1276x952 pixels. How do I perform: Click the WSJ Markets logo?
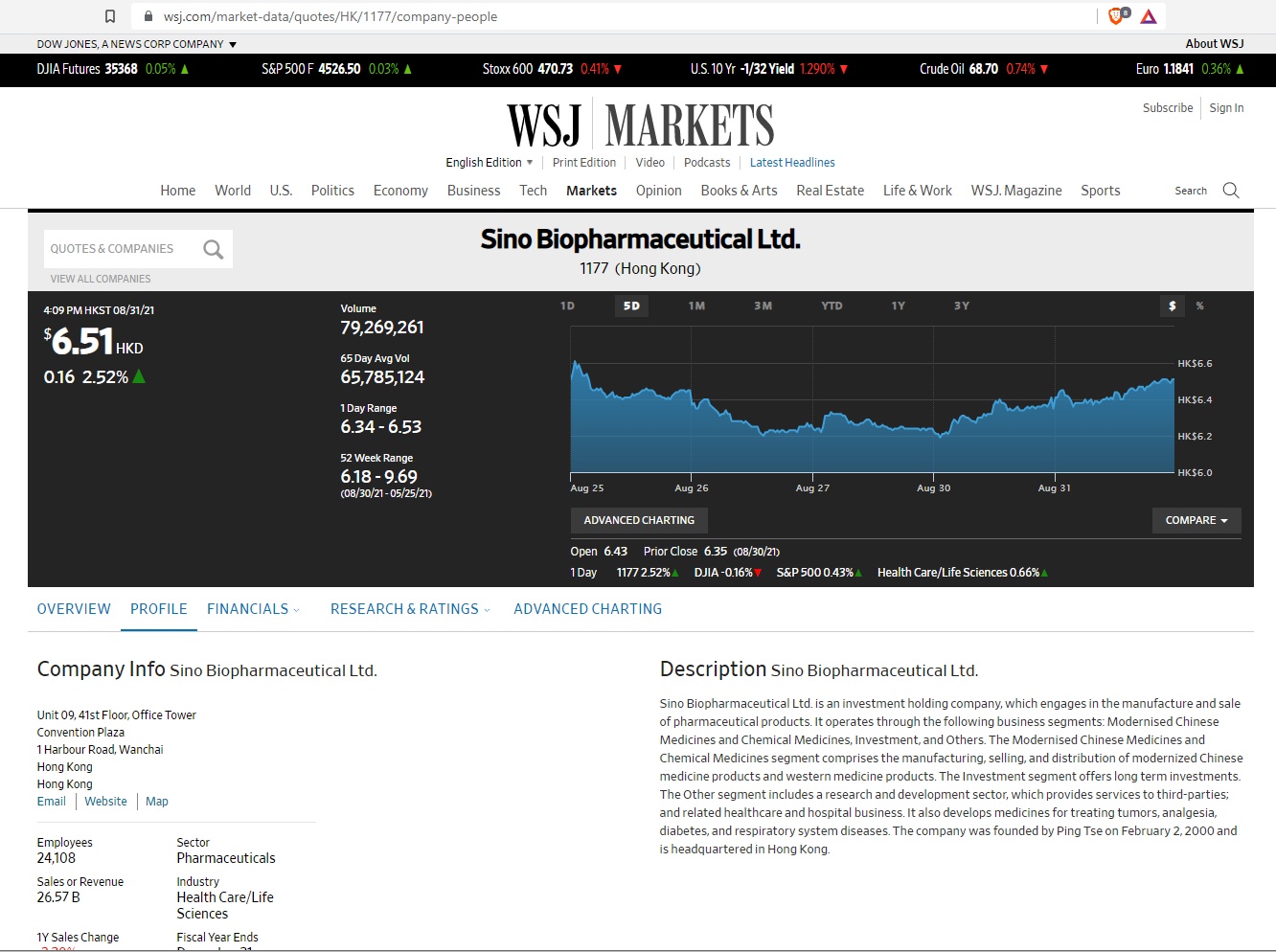[x=640, y=125]
